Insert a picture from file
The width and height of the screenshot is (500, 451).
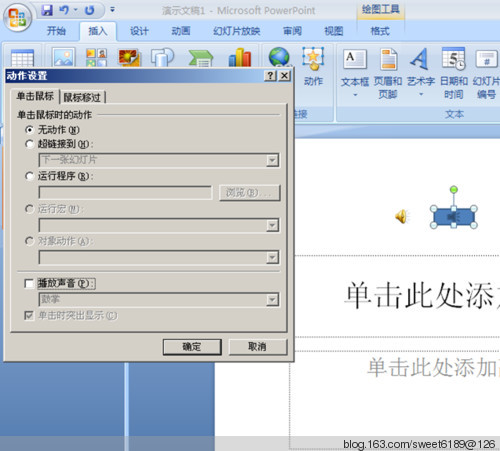pos(64,57)
